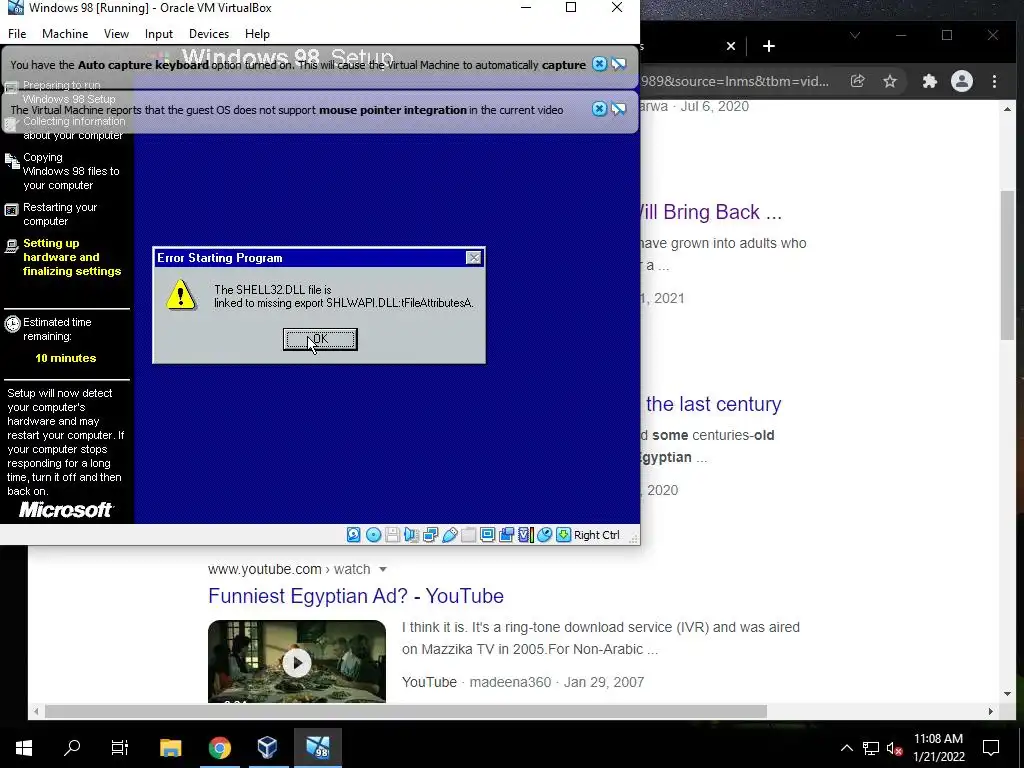Viewport: 1024px width, 768px height.
Task: Dismiss the Auto capture keyboard notification
Action: click(599, 64)
